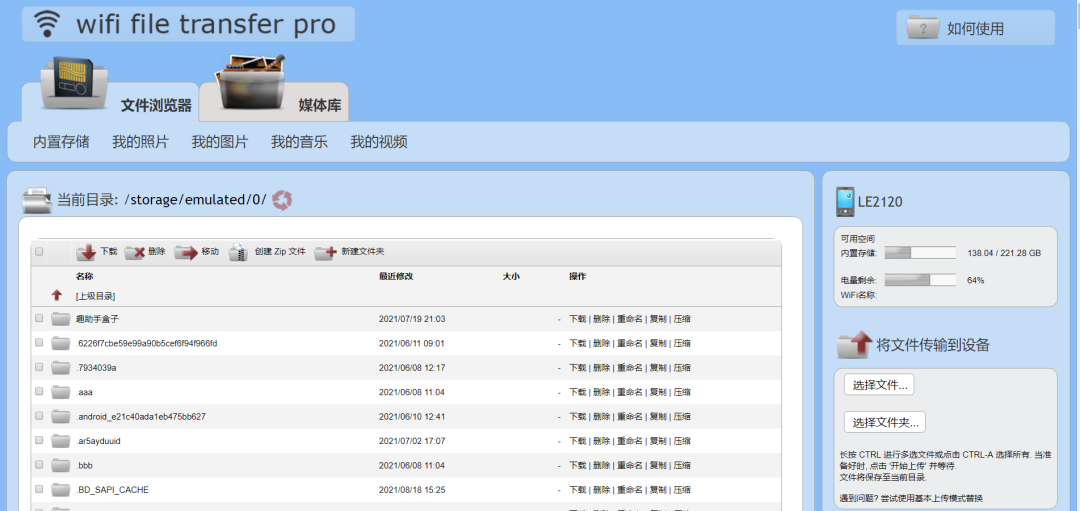Open folder icon for .6226f7cbe59e99a90b5cef6f94f966fd

[x=61, y=343]
